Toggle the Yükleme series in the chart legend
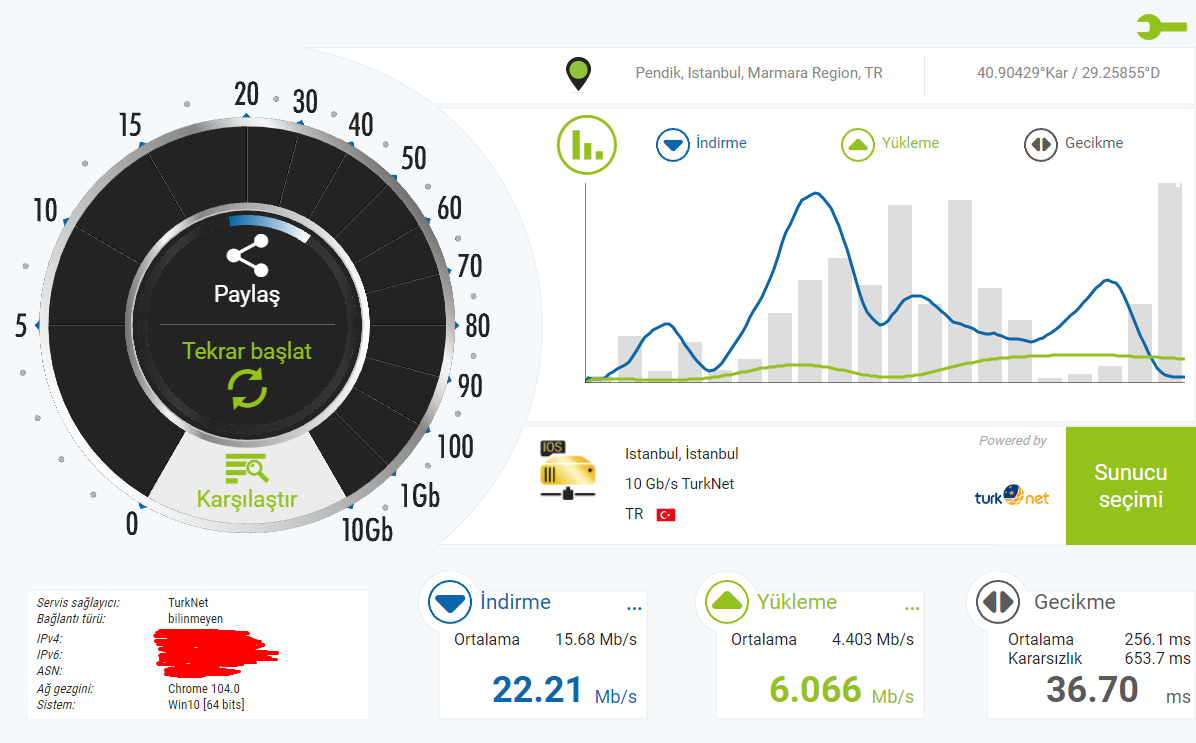The height and width of the screenshot is (743, 1196). point(889,144)
